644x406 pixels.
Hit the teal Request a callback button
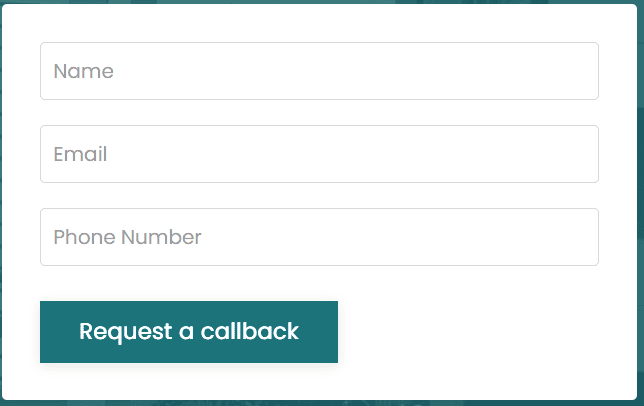189,332
